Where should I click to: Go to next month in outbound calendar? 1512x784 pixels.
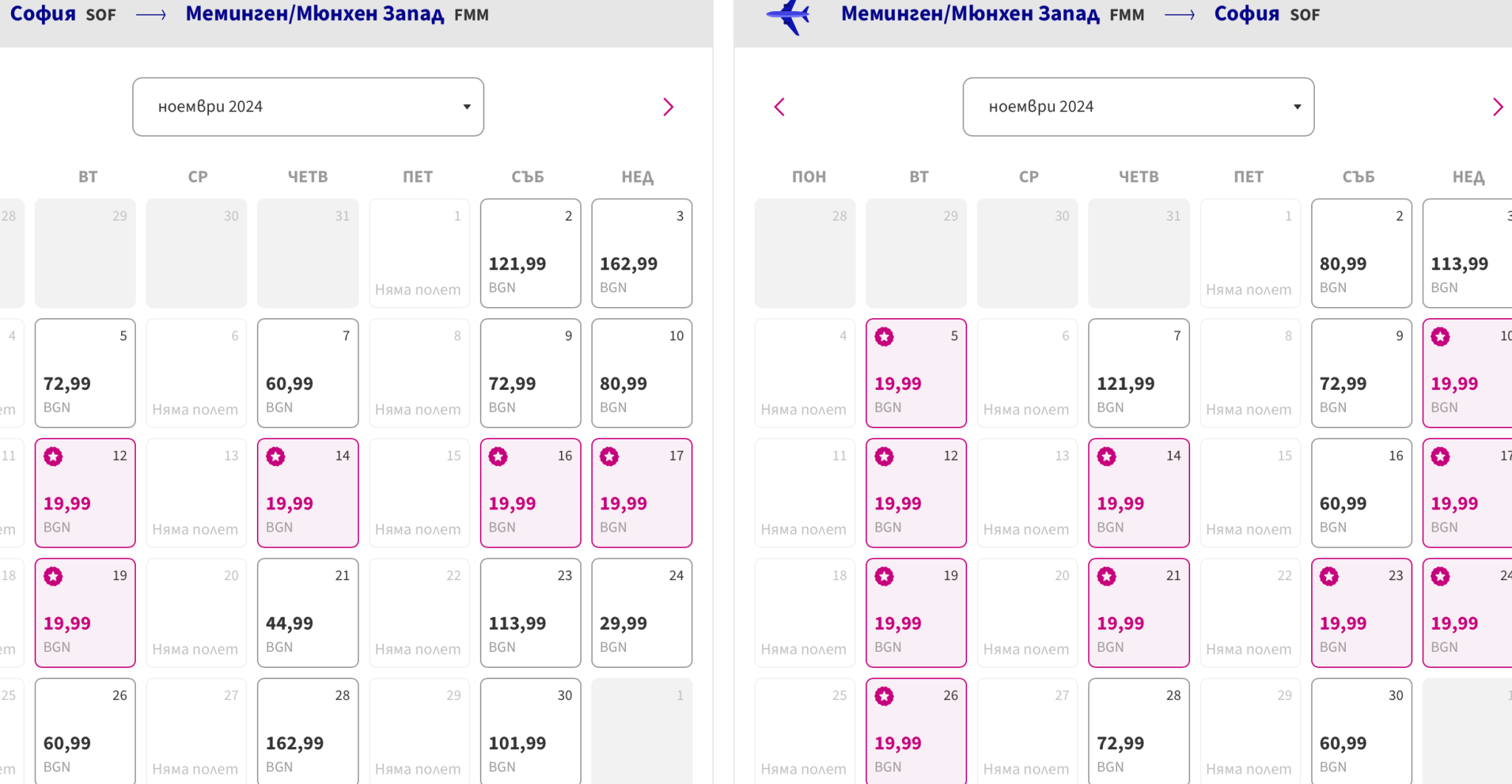[668, 107]
